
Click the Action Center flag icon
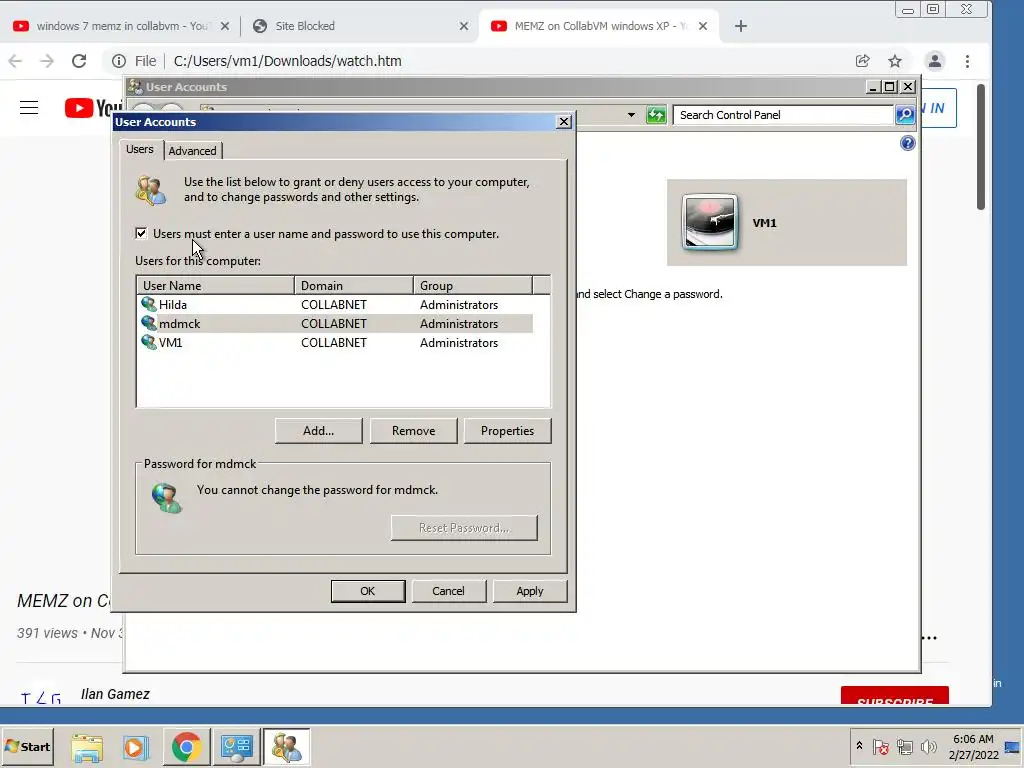[x=880, y=746]
